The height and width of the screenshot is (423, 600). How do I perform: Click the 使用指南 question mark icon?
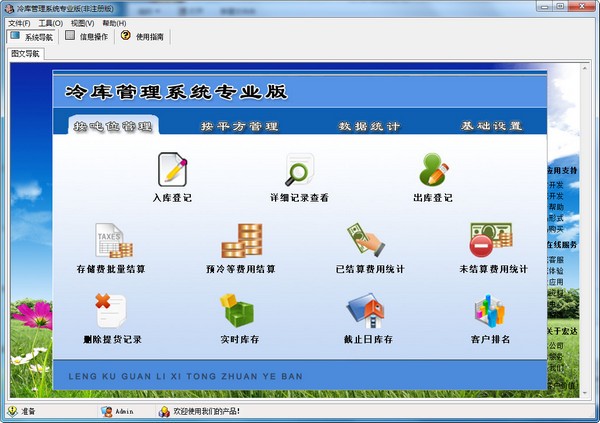(126, 36)
